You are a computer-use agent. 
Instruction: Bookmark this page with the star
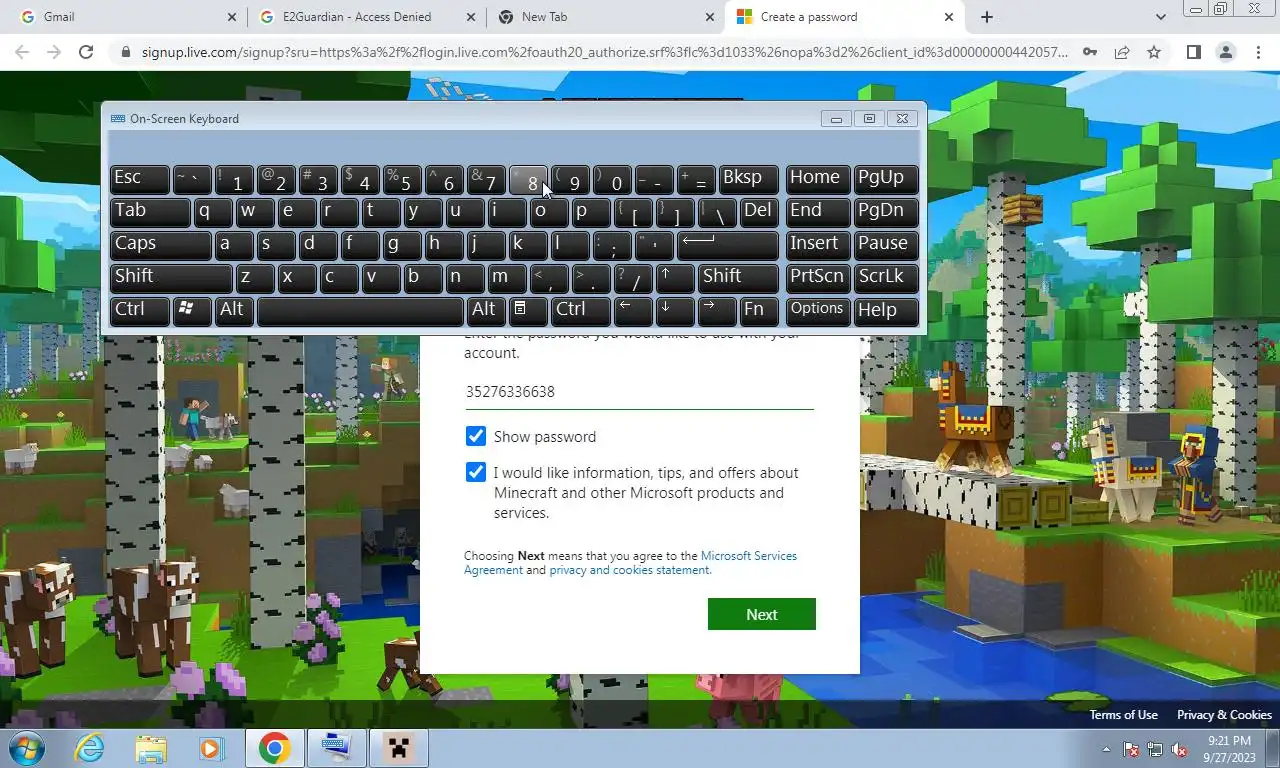[x=1154, y=52]
